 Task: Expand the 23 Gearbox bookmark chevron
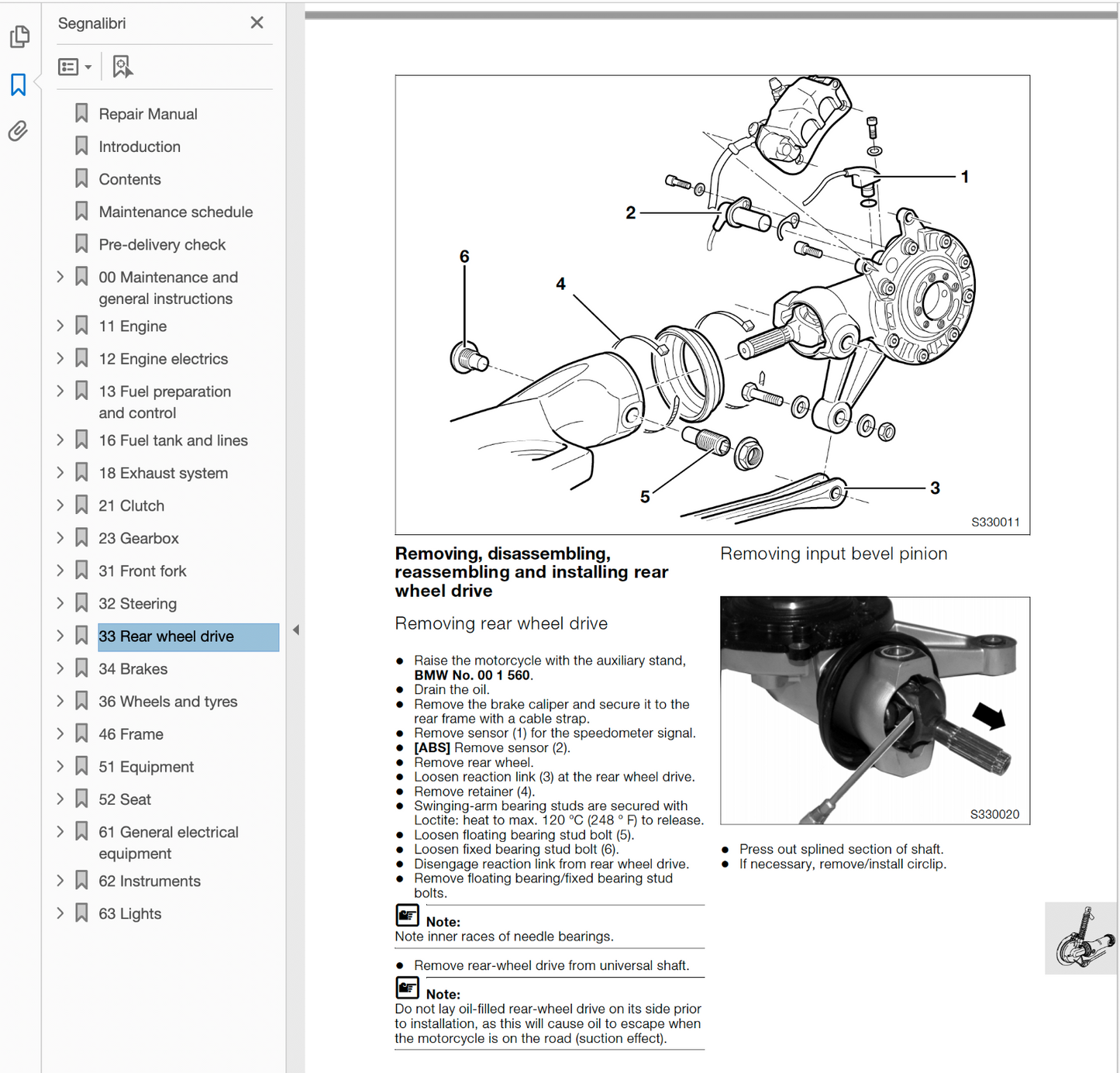click(60, 538)
